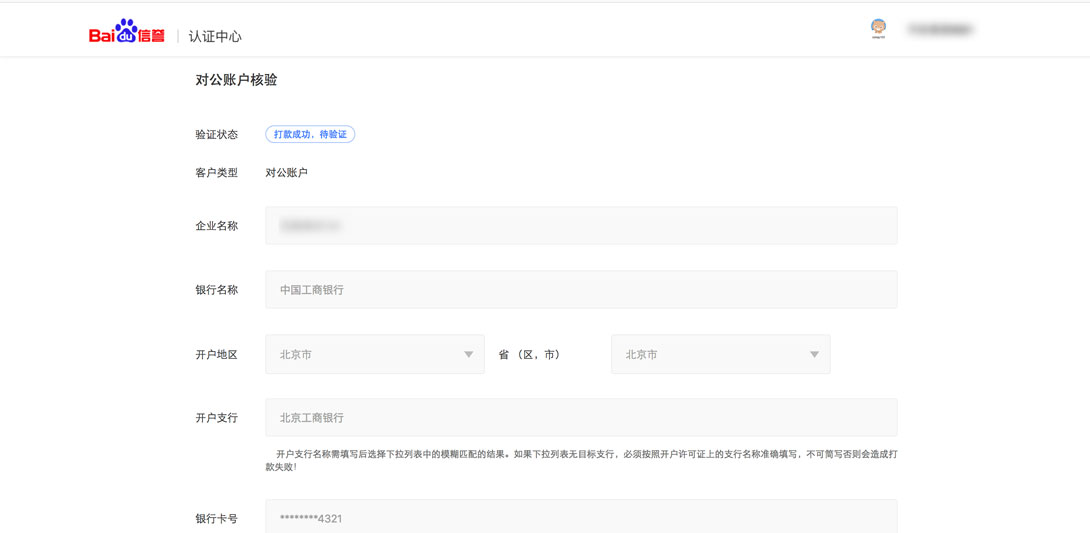Select the 银行卡号 field ending in 4321
The image size is (1090, 533).
tap(580, 517)
